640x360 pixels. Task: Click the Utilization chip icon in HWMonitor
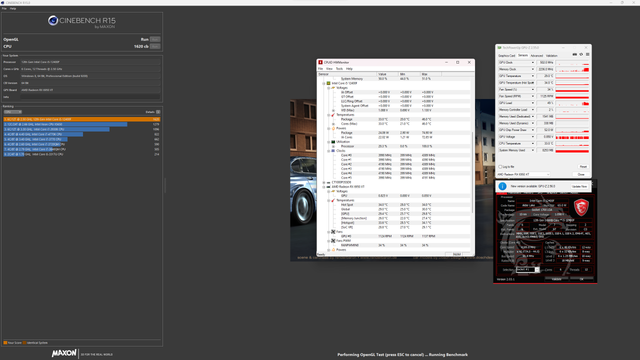333,142
